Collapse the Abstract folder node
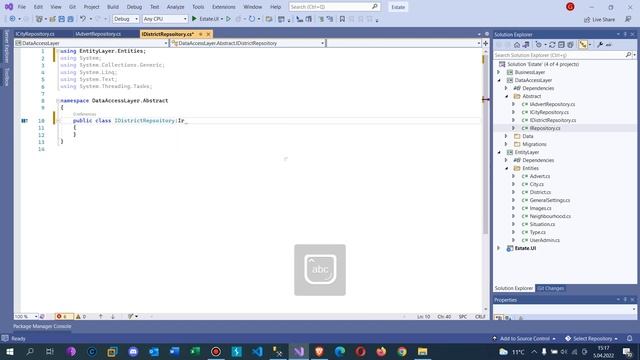 point(507,96)
